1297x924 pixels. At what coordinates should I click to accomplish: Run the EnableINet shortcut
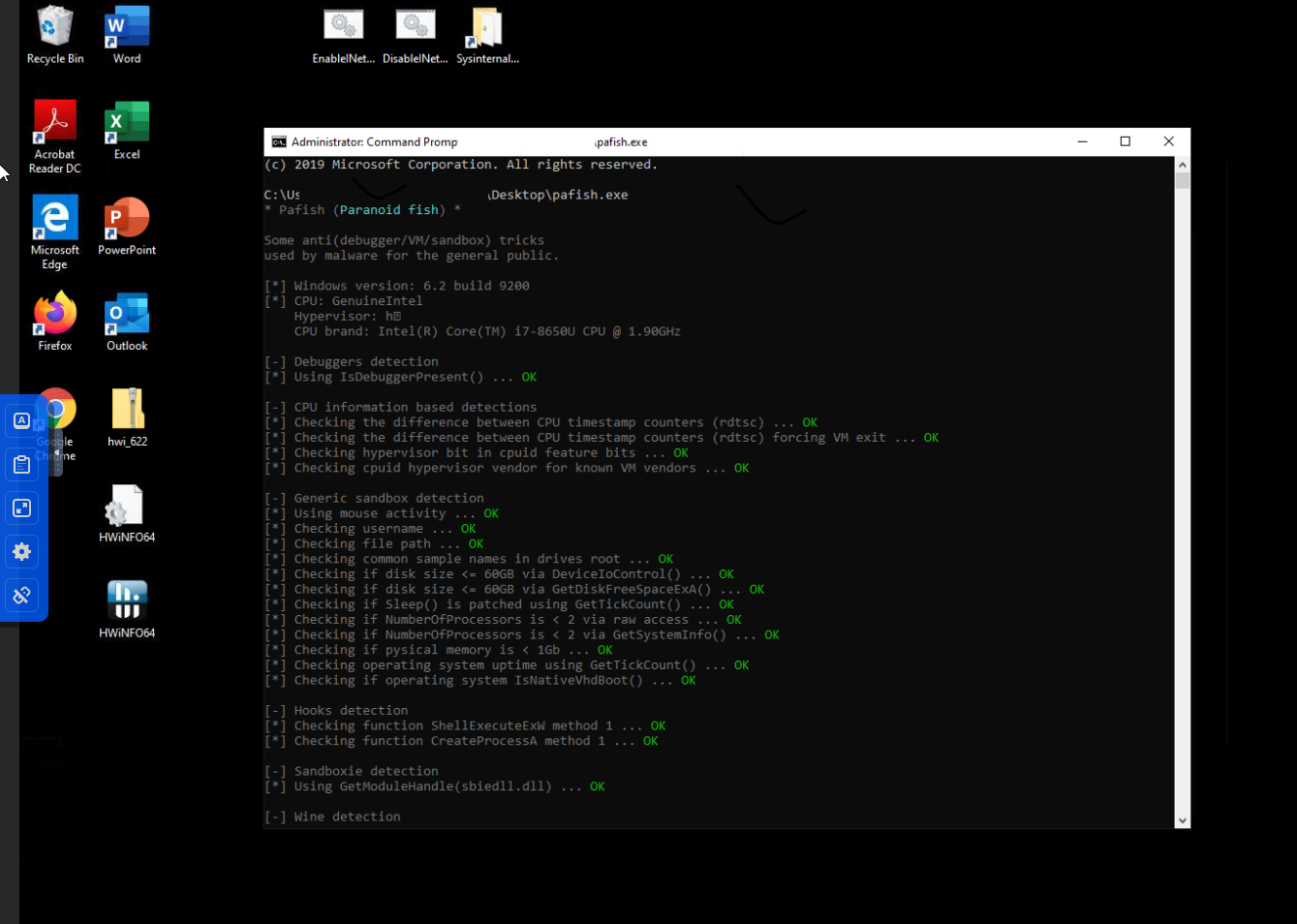click(343, 26)
